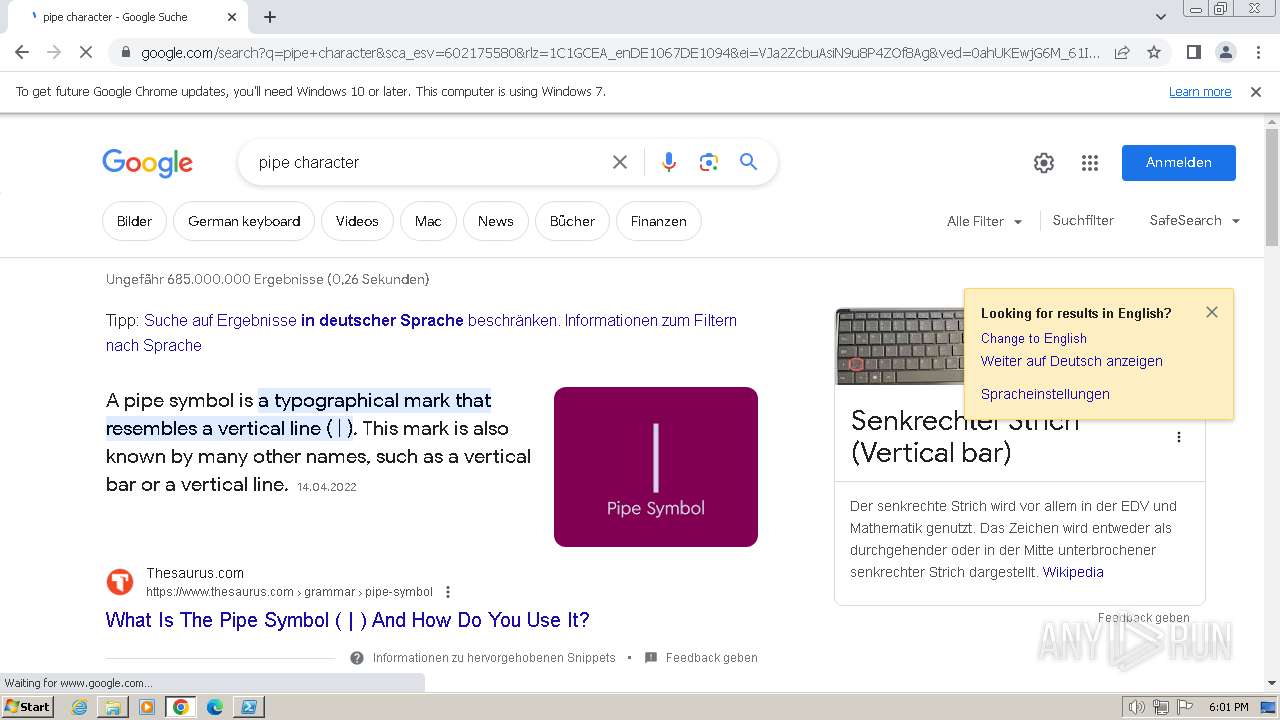1280x720 pixels.
Task: Click the keyboard photo thumbnail
Action: click(x=899, y=346)
